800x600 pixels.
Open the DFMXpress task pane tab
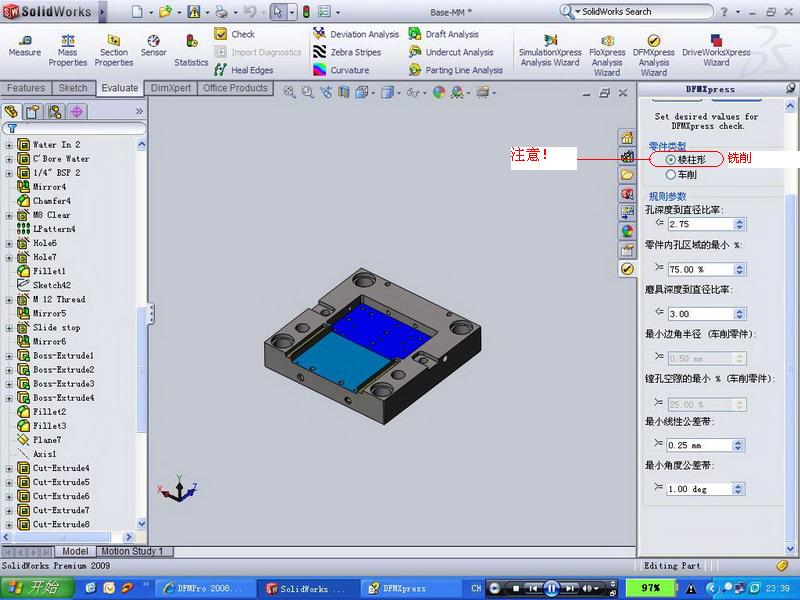pos(627,269)
